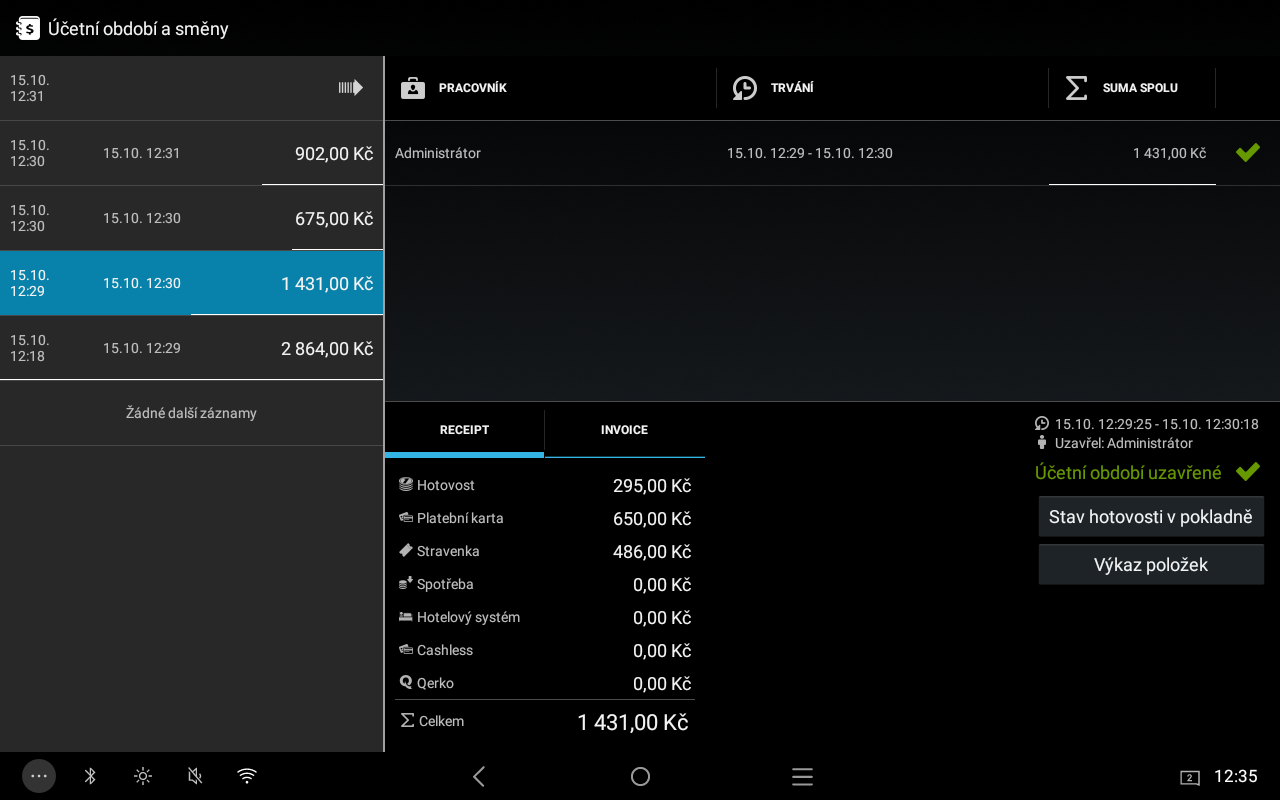The image size is (1280, 800).
Task: Click the Pracovník briefcase icon
Action: [x=413, y=88]
